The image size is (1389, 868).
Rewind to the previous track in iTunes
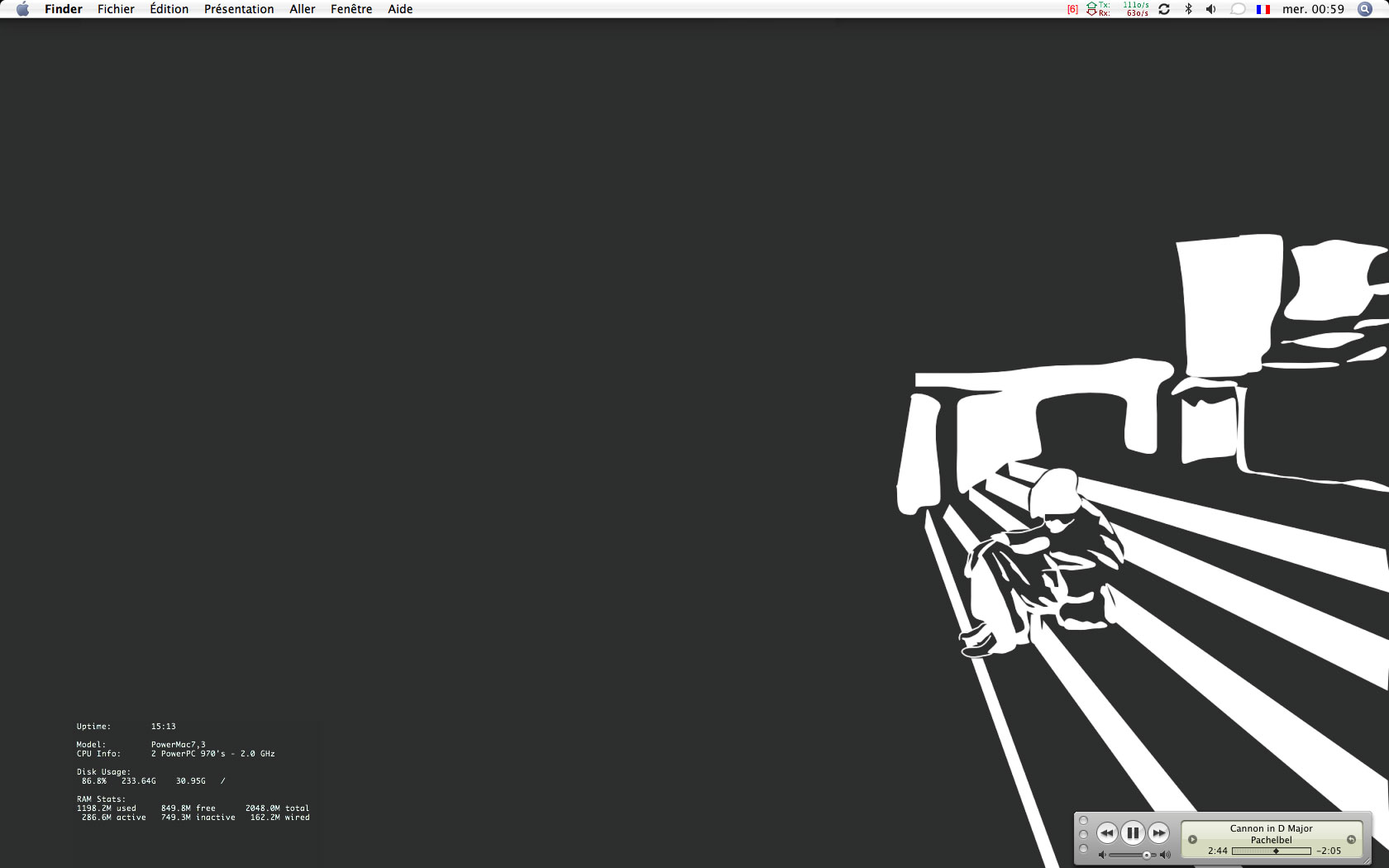coord(1107,833)
